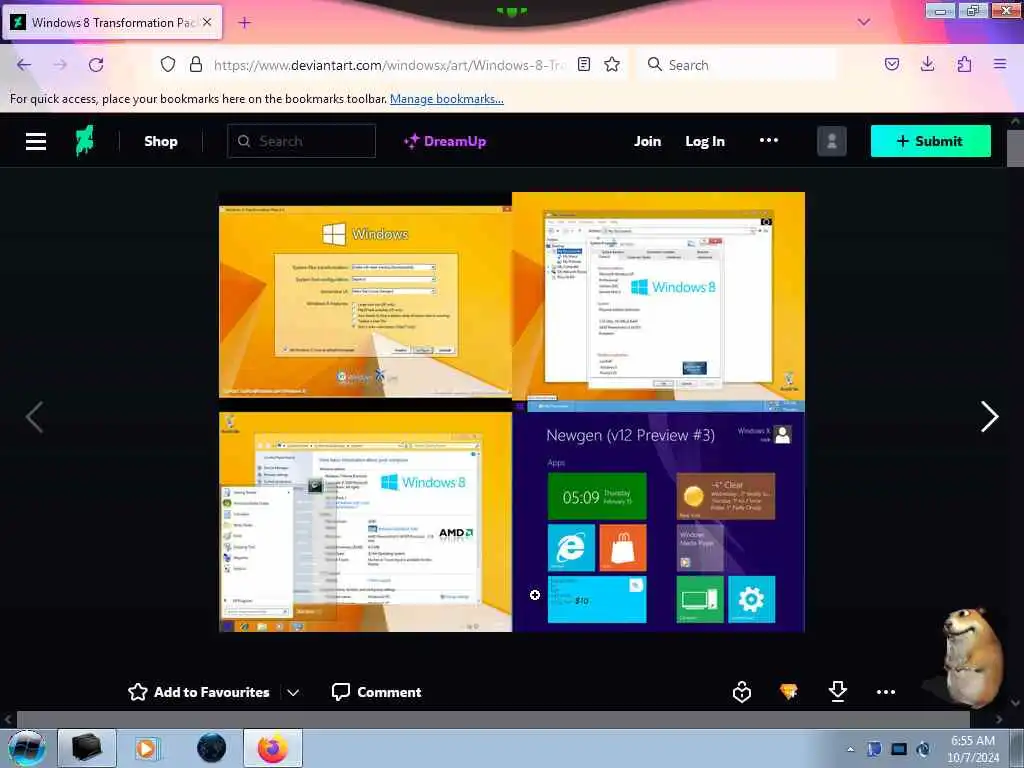Click the deviantart.com address bar
This screenshot has width=1024, height=768.
click(x=389, y=65)
